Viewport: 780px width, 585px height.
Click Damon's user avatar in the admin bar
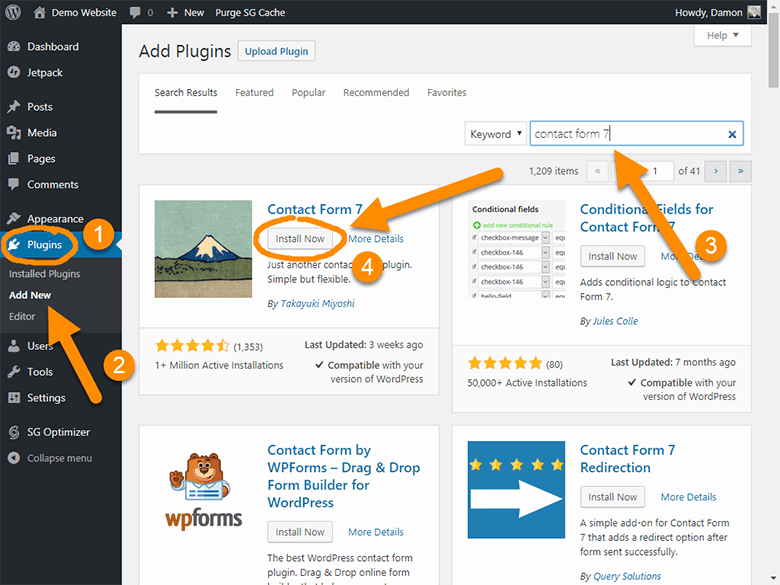[754, 12]
